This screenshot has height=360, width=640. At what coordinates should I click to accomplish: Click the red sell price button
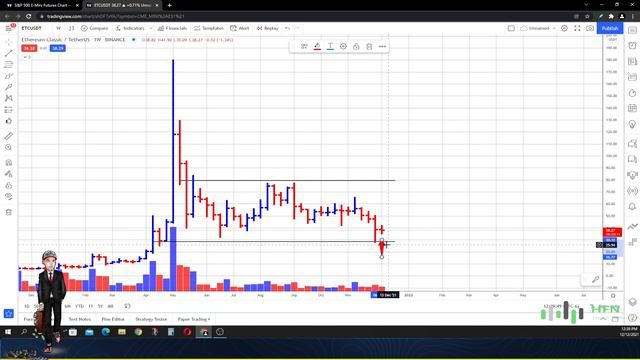coord(29,48)
